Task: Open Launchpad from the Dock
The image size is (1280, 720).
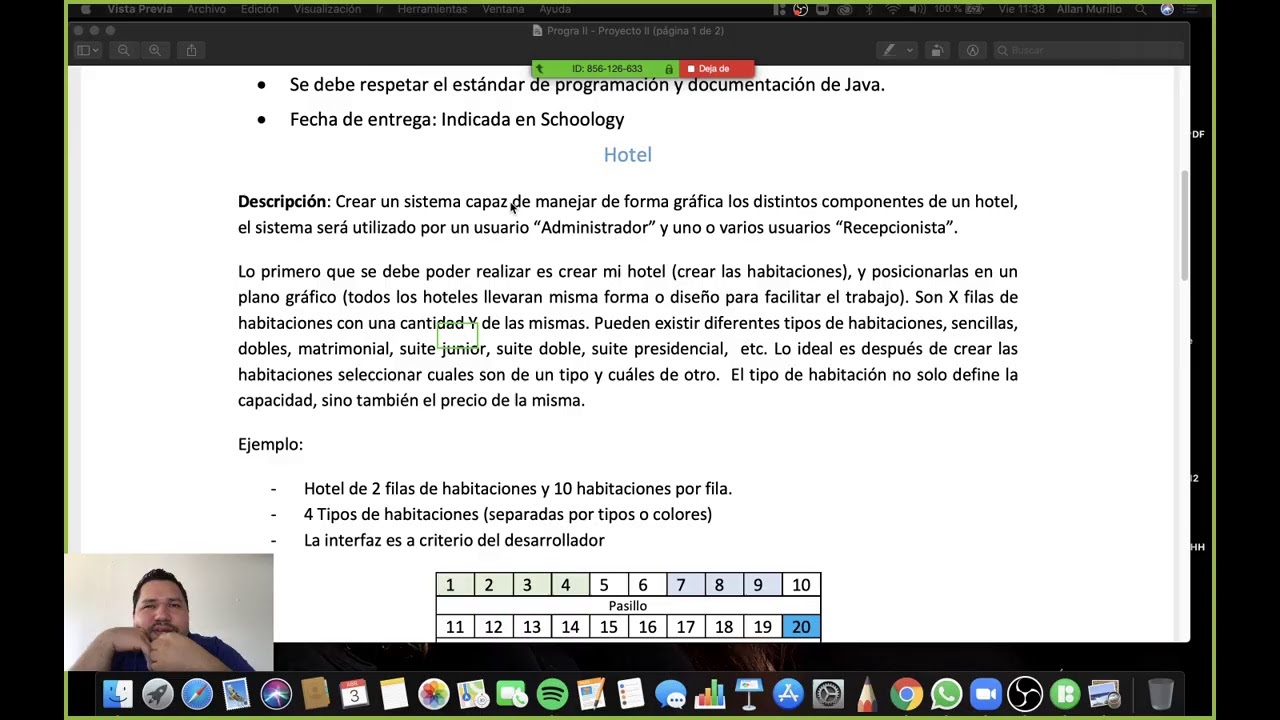Action: coord(157,694)
